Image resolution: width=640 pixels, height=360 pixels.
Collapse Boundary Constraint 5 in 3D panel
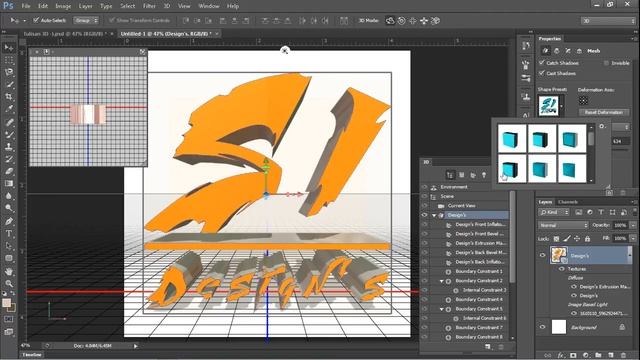[442, 309]
